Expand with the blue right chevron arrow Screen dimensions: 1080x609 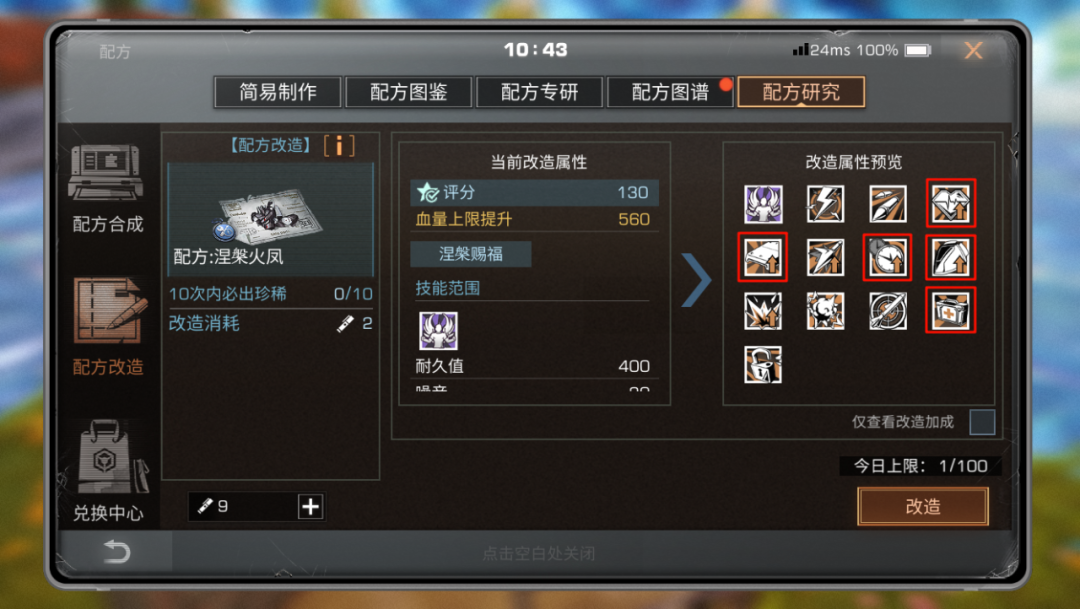(x=696, y=280)
